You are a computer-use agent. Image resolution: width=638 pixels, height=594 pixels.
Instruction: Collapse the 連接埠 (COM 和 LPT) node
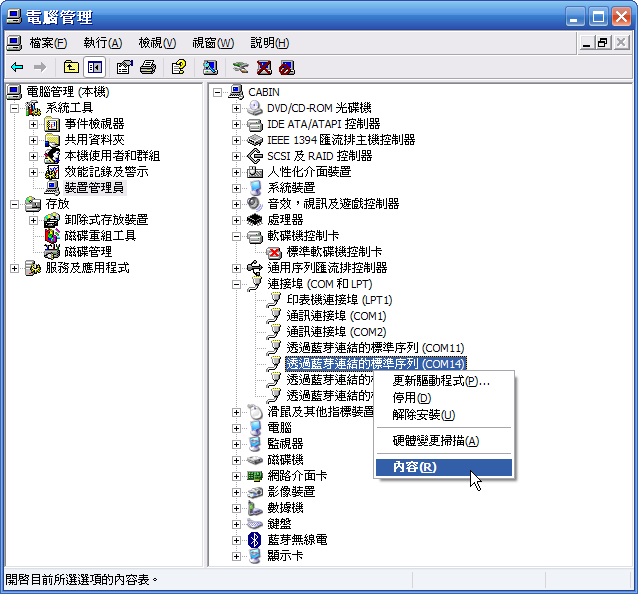[x=236, y=284]
